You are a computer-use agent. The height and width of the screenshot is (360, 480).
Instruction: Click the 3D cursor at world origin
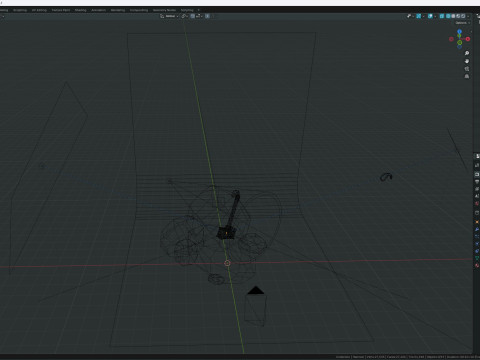[227, 263]
